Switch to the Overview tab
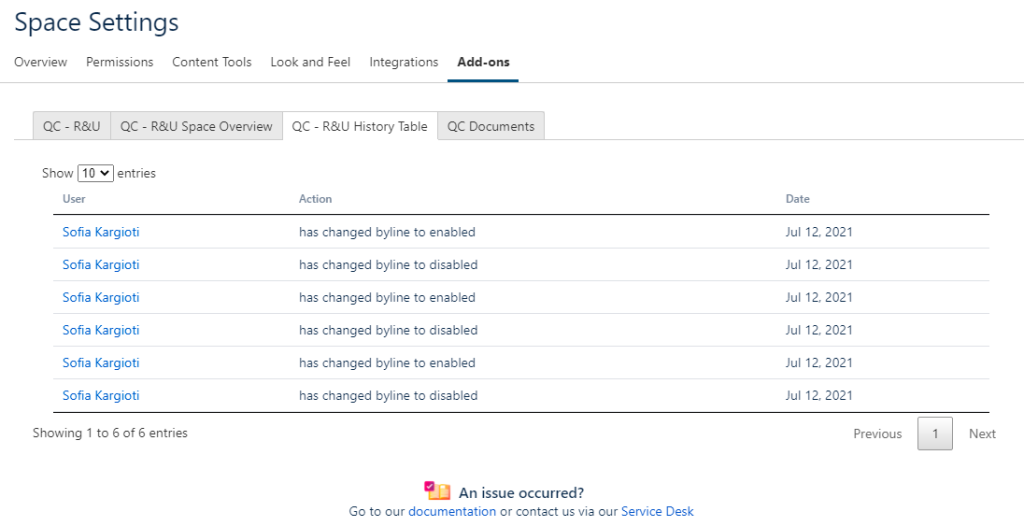Image resolution: width=1024 pixels, height=526 pixels. [x=41, y=62]
